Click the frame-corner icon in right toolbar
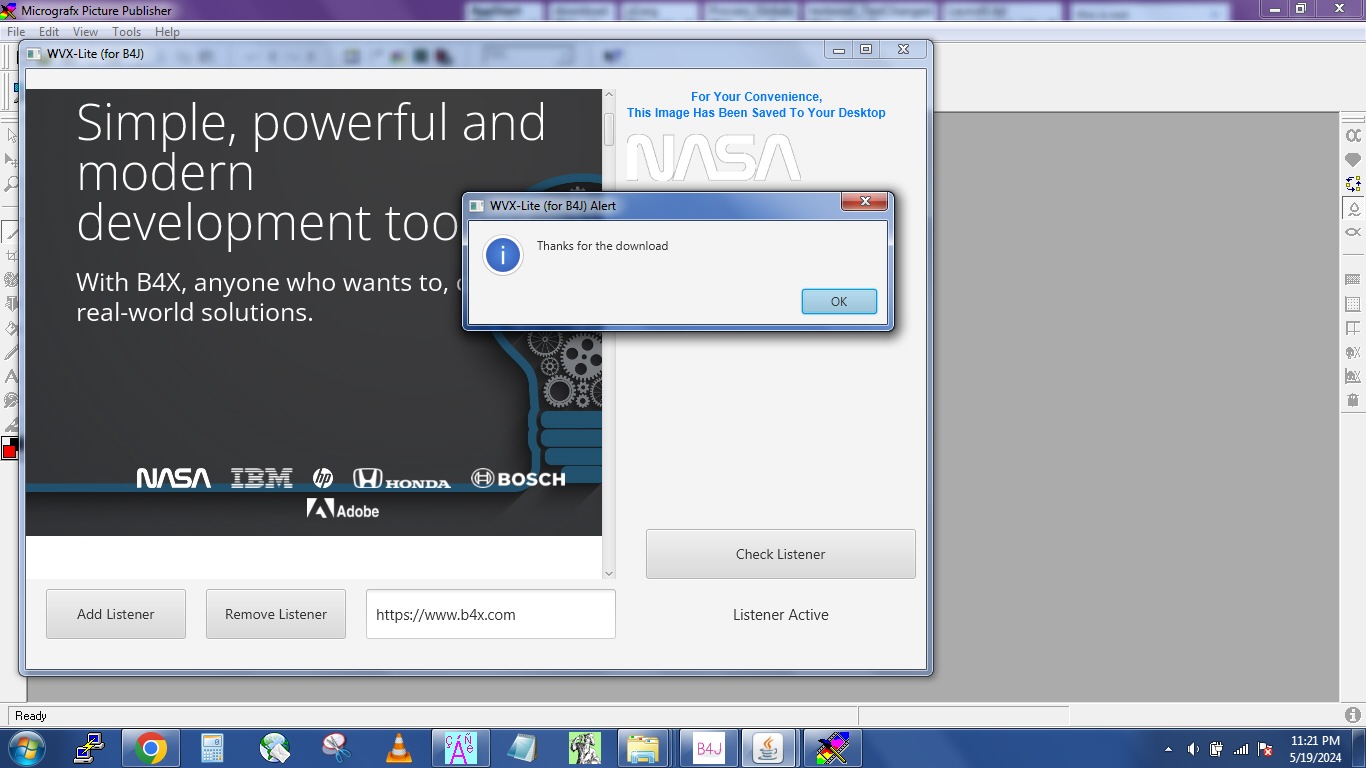This screenshot has width=1366, height=768. [1353, 328]
